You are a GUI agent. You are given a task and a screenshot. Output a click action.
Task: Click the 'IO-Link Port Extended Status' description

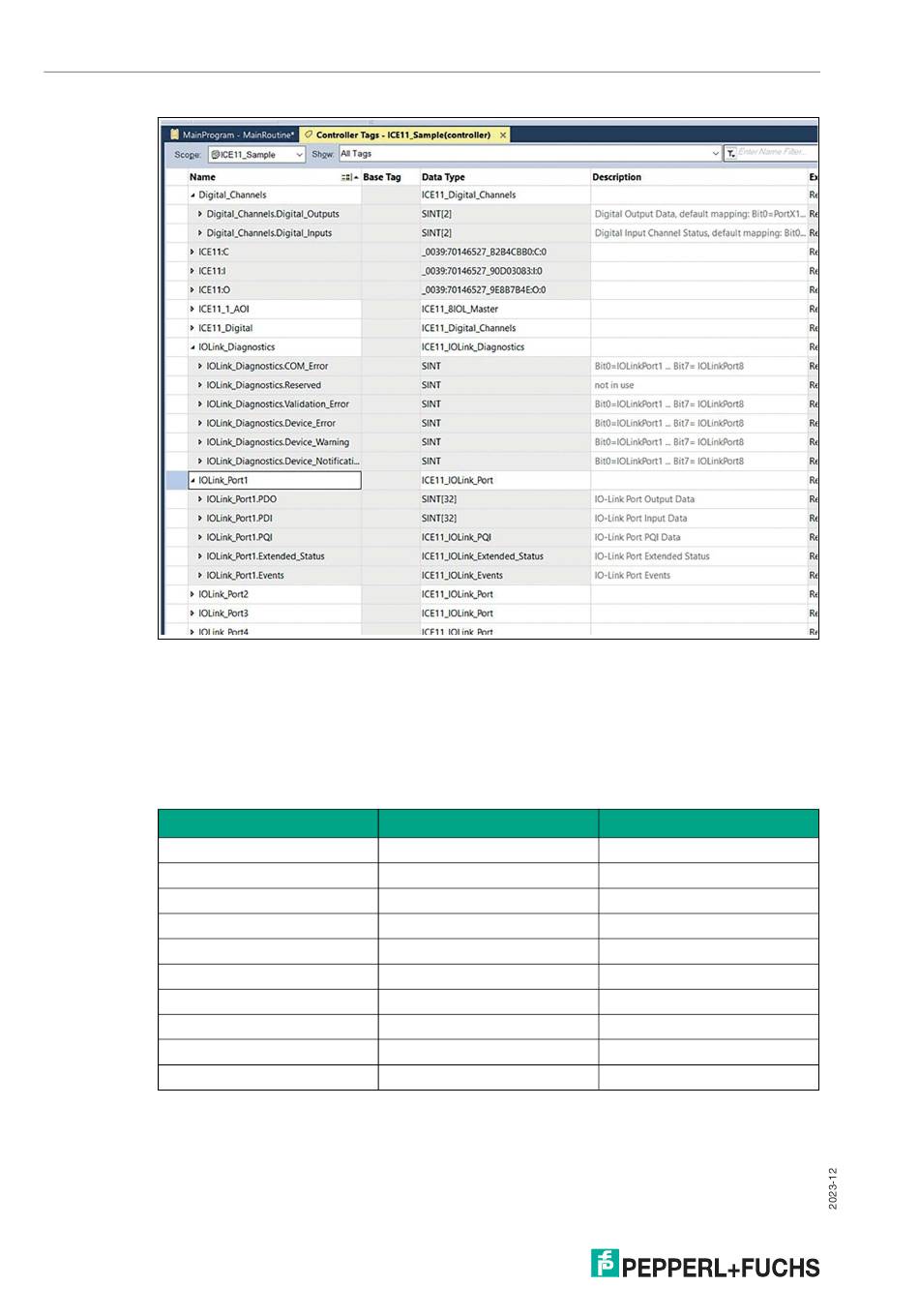coord(699,556)
